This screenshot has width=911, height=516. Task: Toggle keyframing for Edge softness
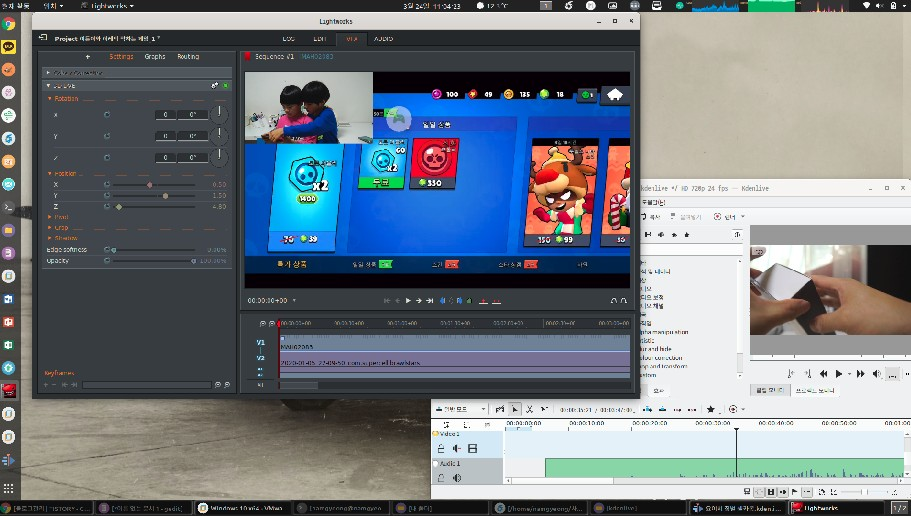pos(107,249)
